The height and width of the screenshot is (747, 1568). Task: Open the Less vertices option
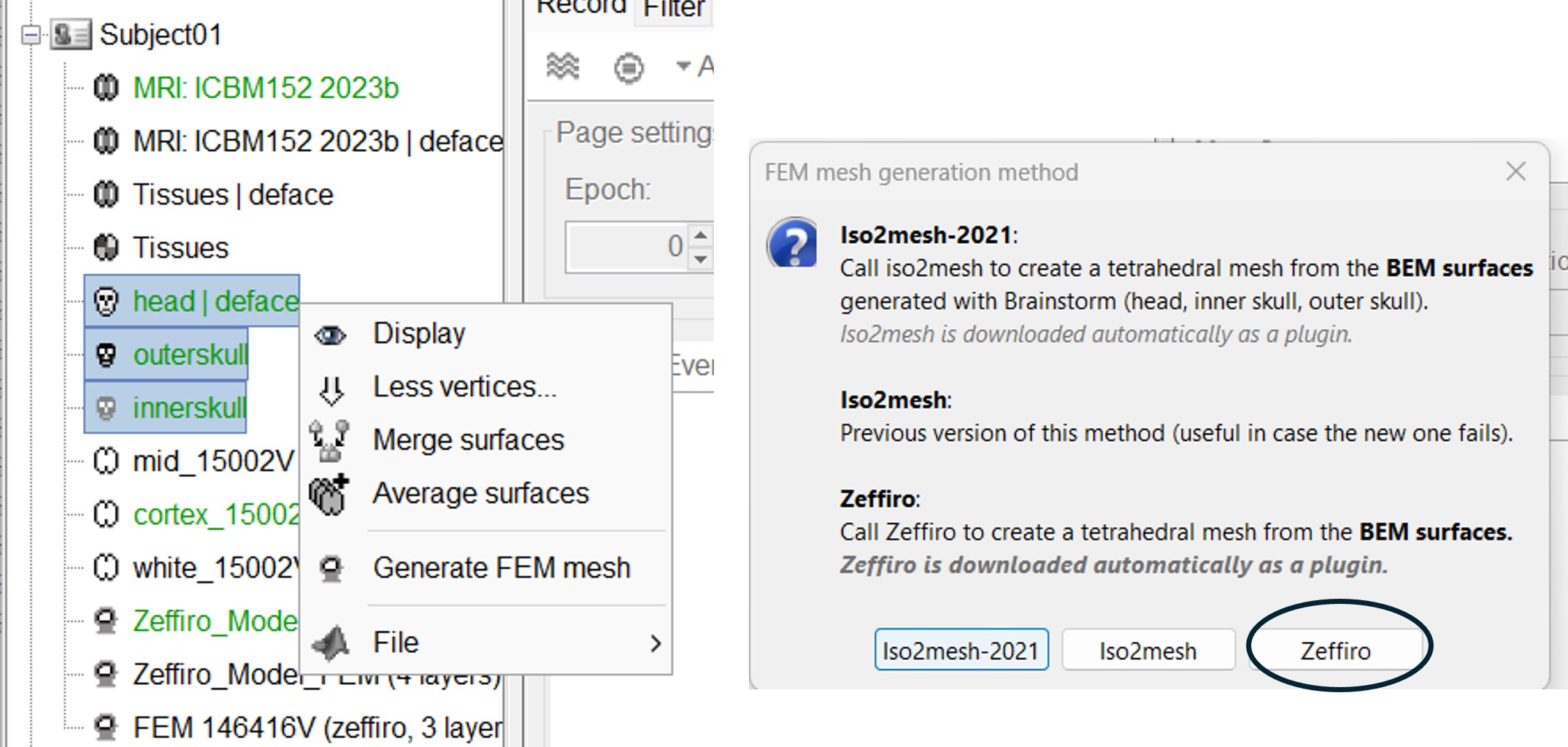click(464, 387)
